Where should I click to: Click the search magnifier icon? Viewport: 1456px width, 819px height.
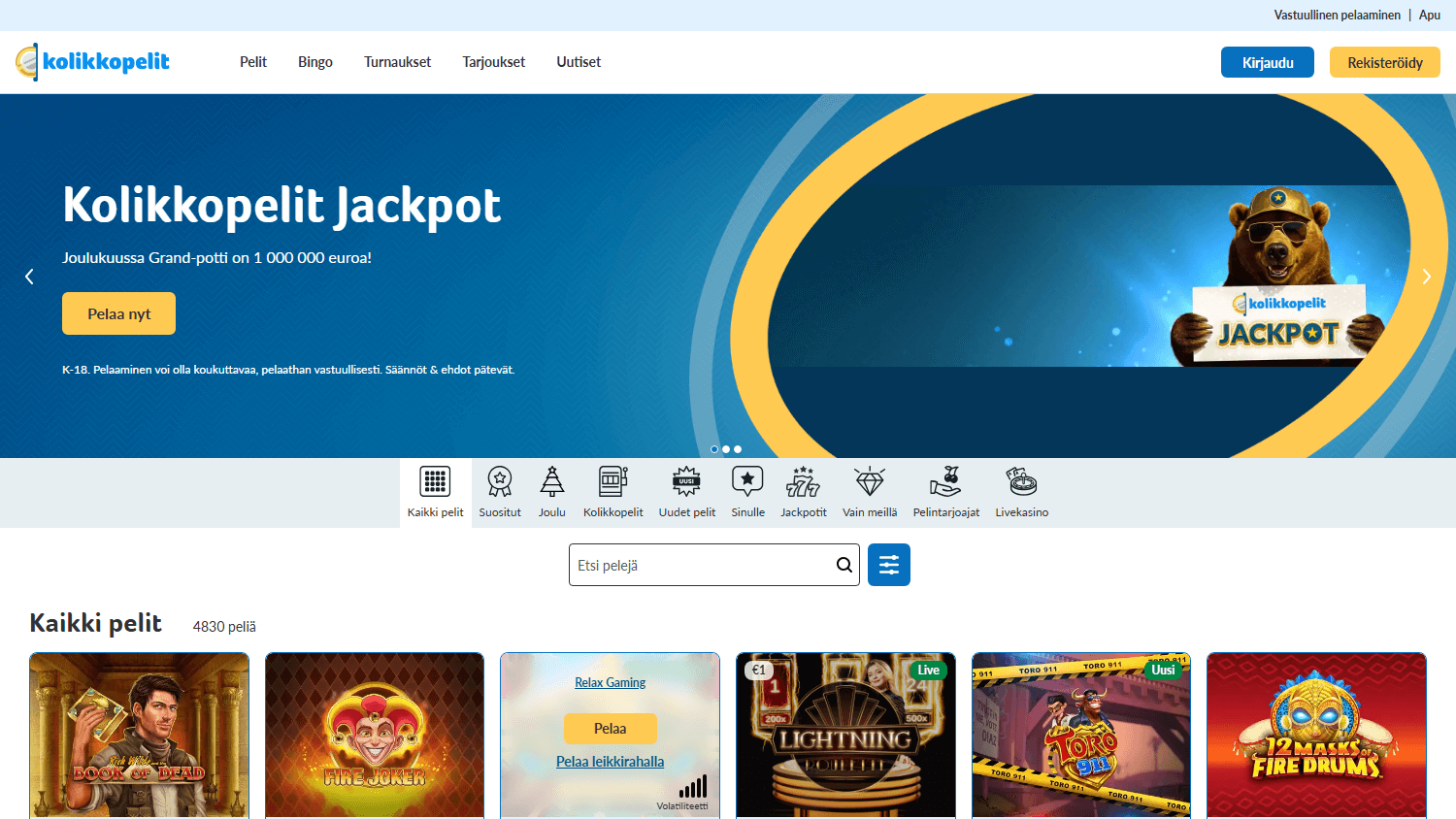pyautogui.click(x=843, y=564)
